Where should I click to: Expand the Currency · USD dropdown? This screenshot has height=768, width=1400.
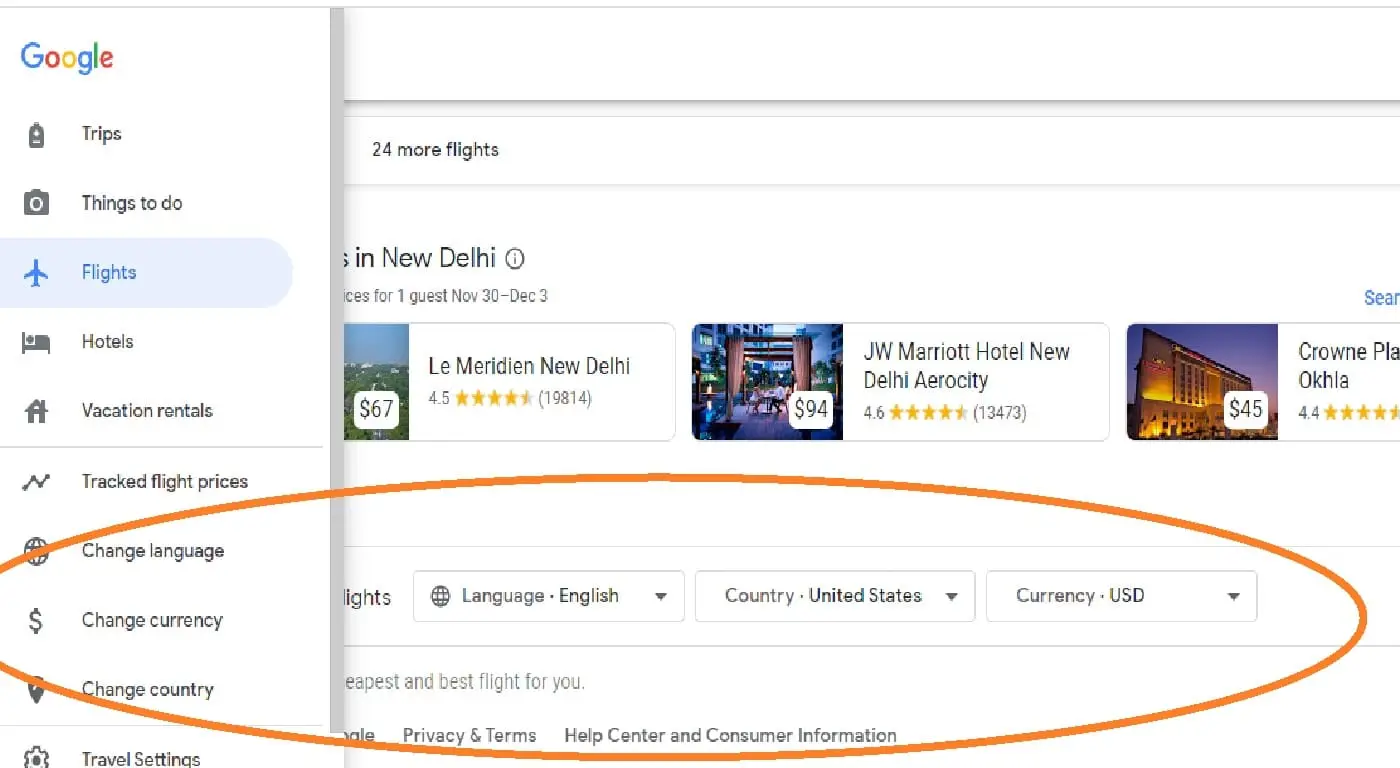pos(1121,596)
